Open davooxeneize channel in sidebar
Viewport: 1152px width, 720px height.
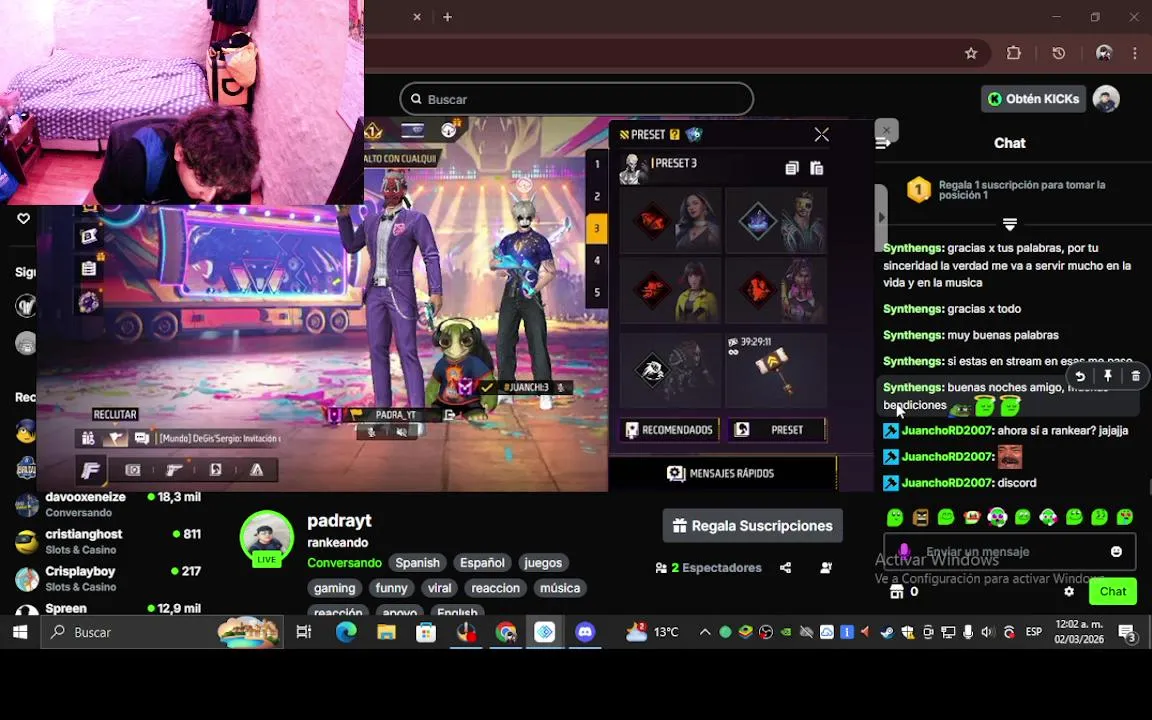point(109,504)
